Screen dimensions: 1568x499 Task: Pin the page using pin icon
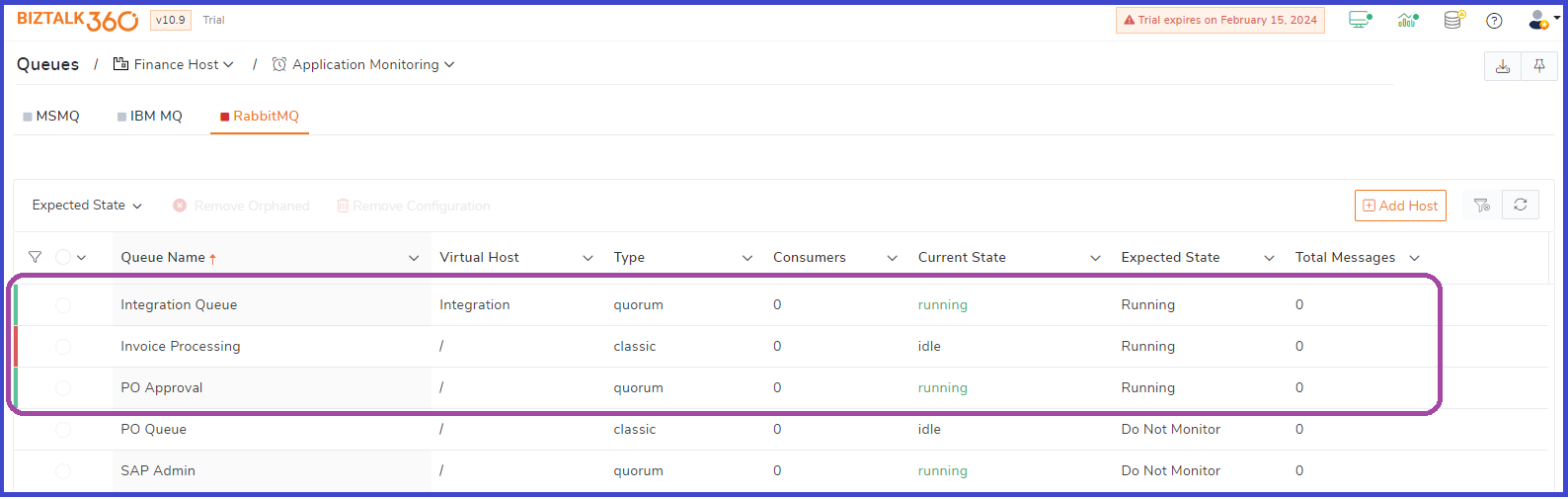(1539, 66)
